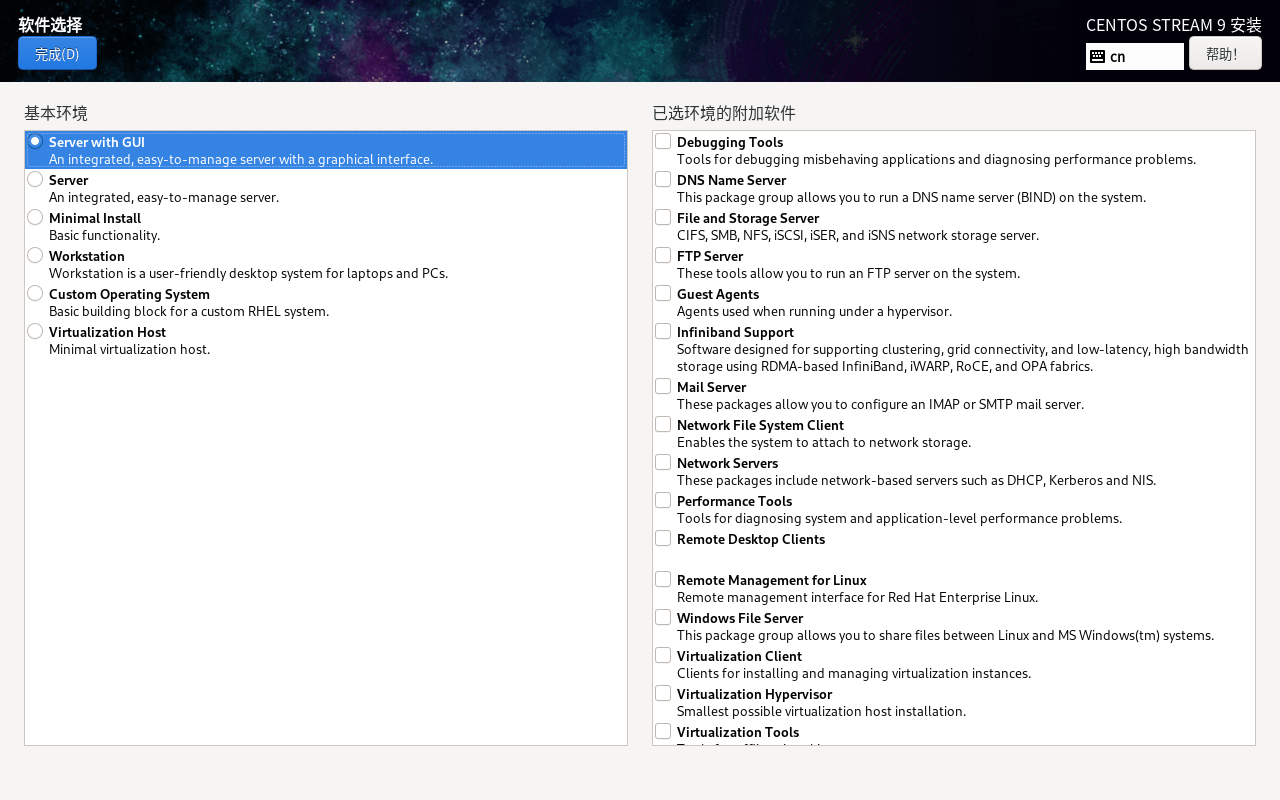Check the Network File System Client checkbox
The height and width of the screenshot is (800, 1280).
point(663,424)
